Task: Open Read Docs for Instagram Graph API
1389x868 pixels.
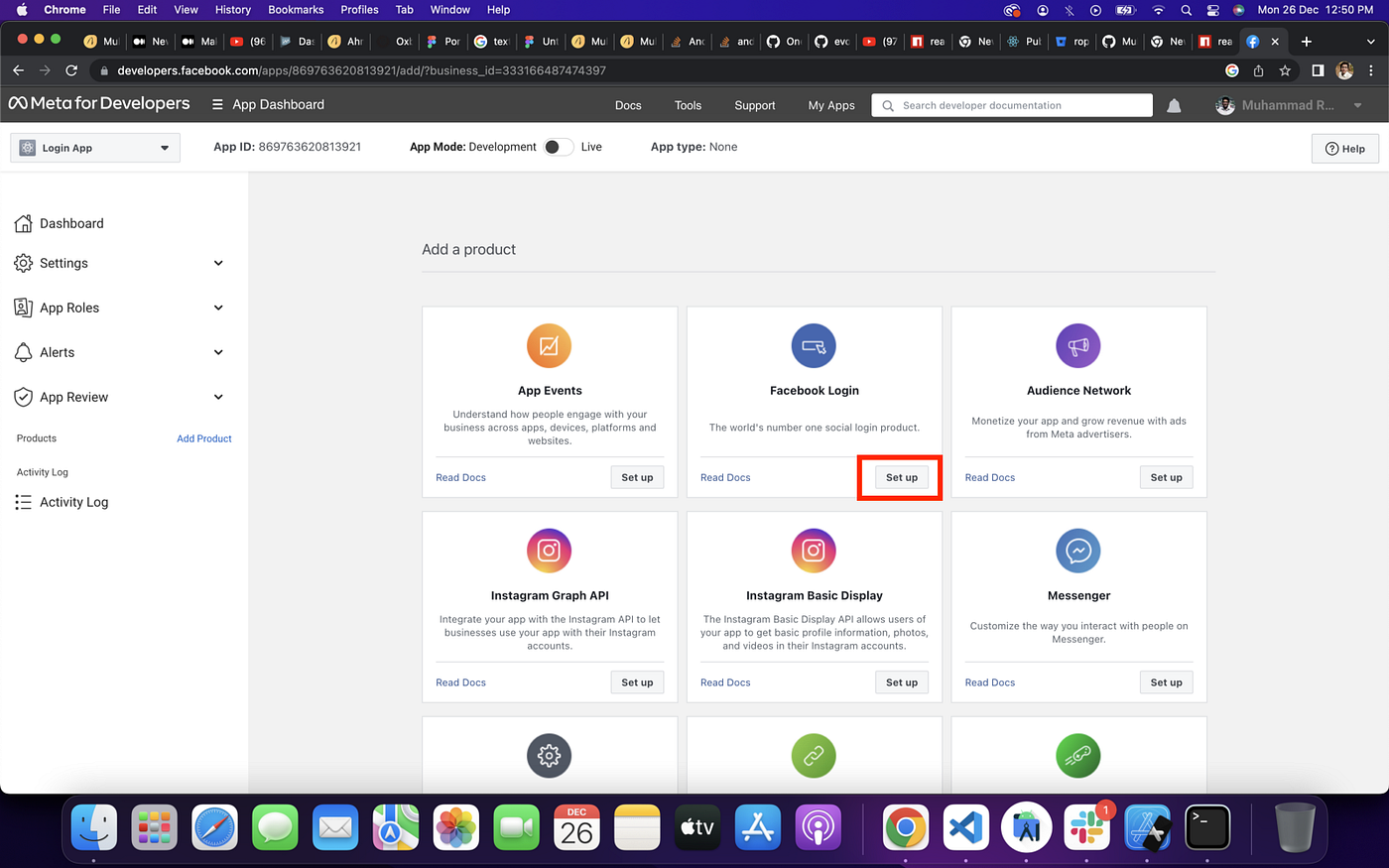Action: (460, 682)
